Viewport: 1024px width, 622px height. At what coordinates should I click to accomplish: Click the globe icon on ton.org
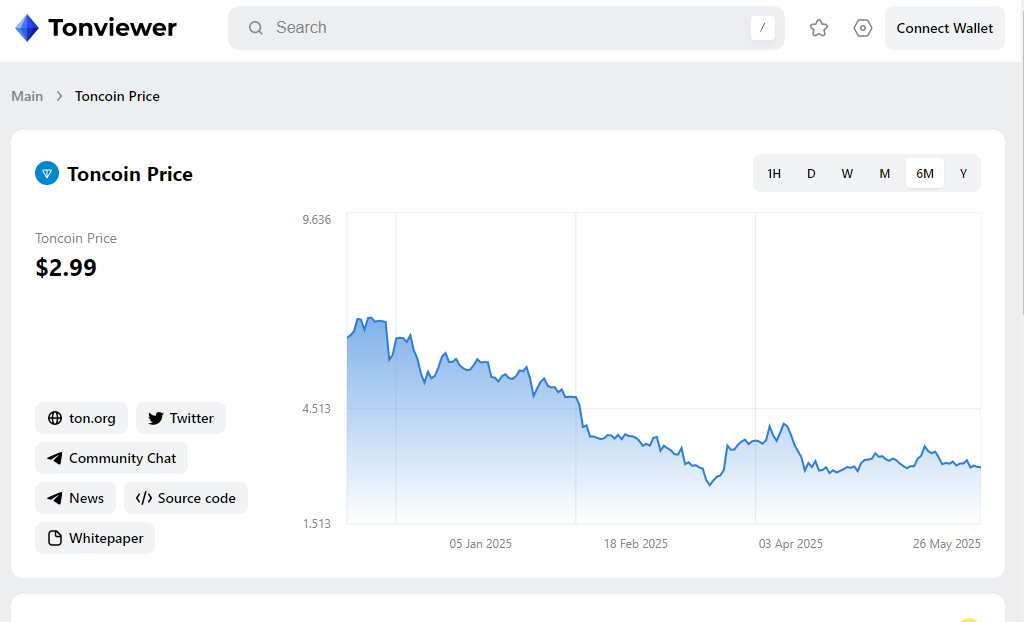point(56,418)
